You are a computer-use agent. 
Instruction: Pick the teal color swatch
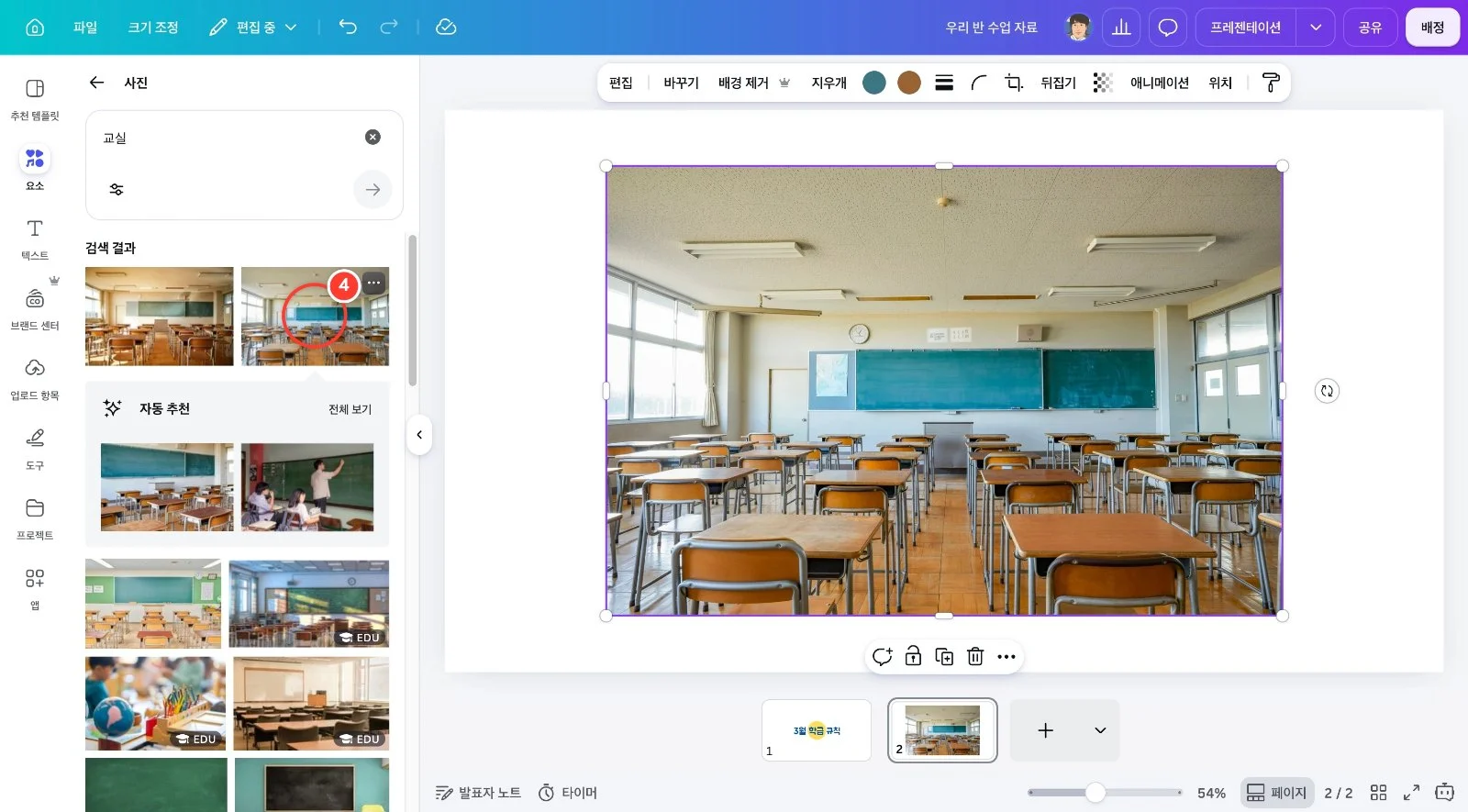pos(874,83)
